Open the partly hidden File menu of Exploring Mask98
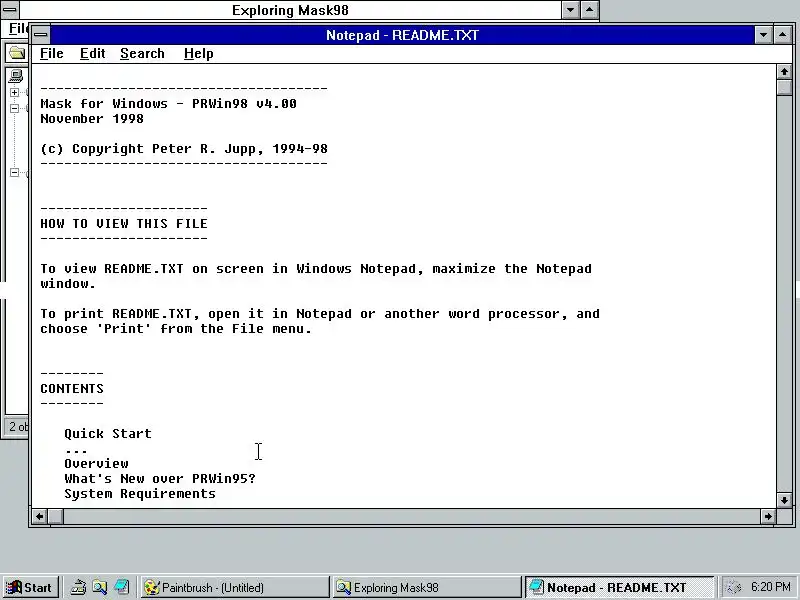Viewport: 800px width, 600px height. (x=18, y=29)
